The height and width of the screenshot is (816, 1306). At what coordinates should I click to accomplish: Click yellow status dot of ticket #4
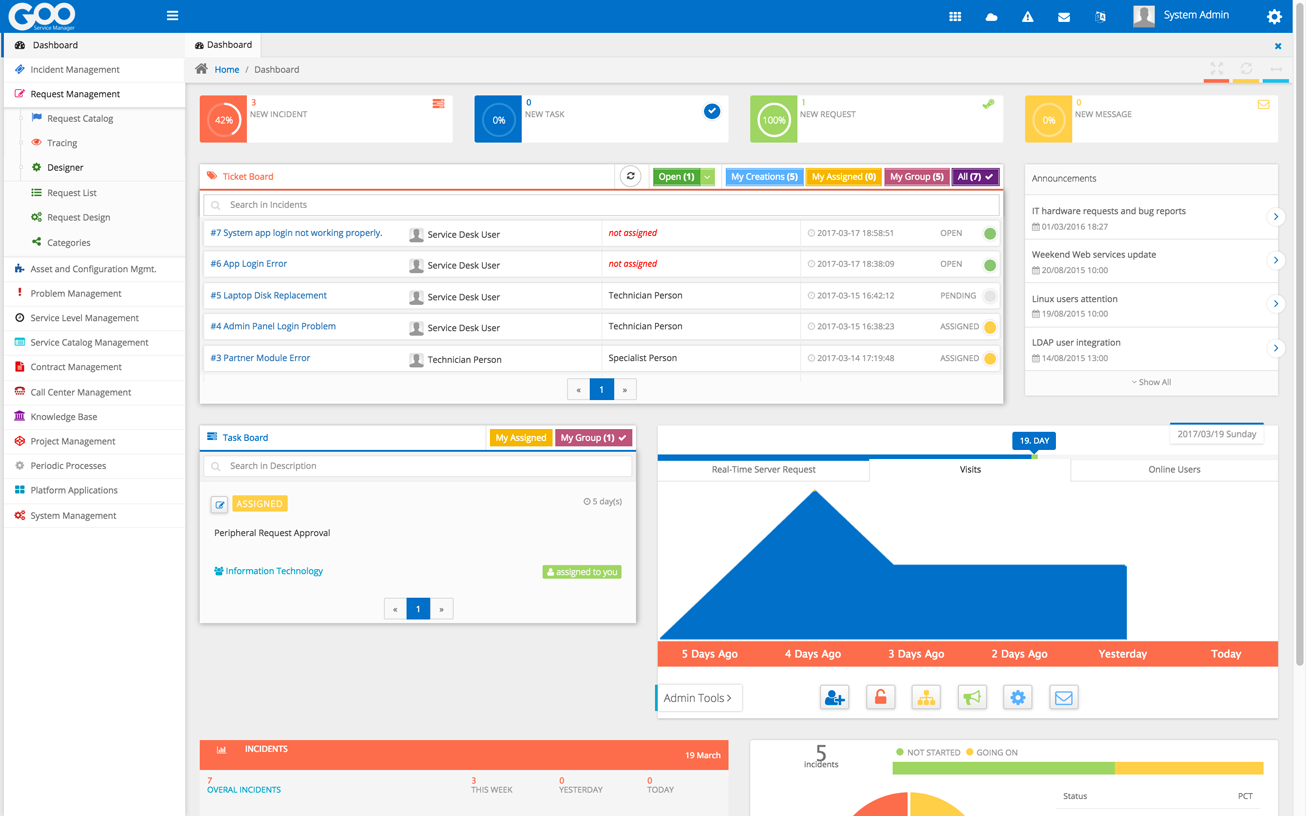(x=990, y=327)
